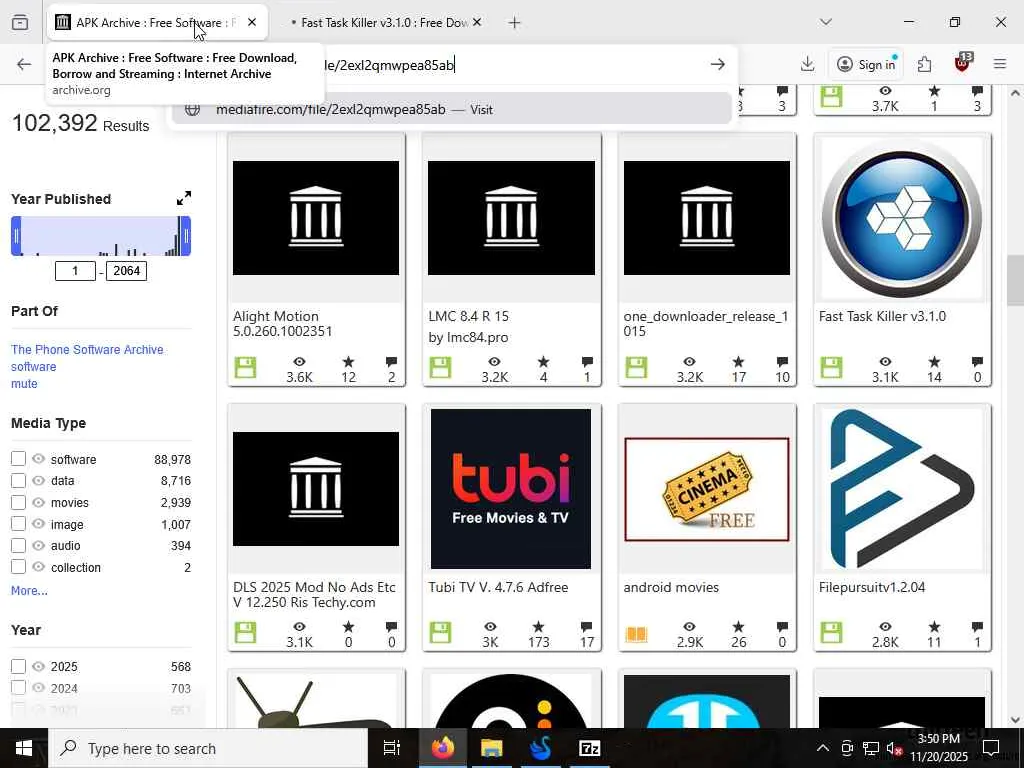1024x768 pixels.
Task: Toggle the eye icon next to software
Action: coord(39,459)
